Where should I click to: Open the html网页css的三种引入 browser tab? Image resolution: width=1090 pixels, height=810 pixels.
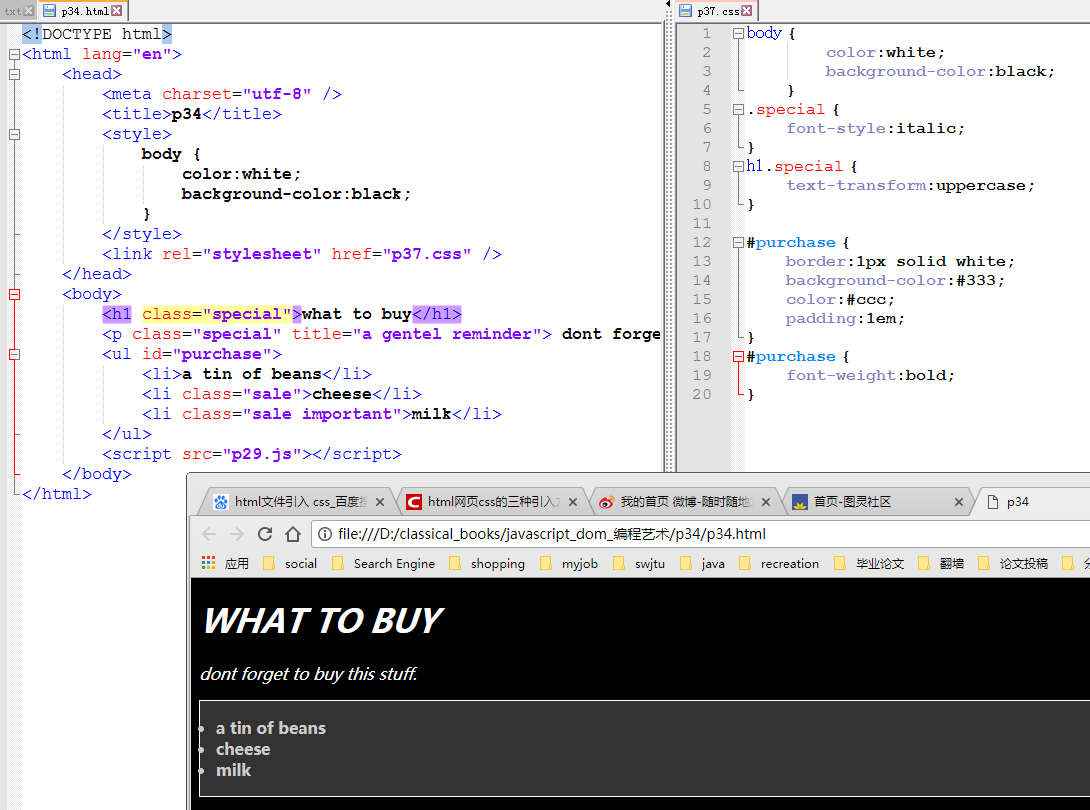(492, 502)
